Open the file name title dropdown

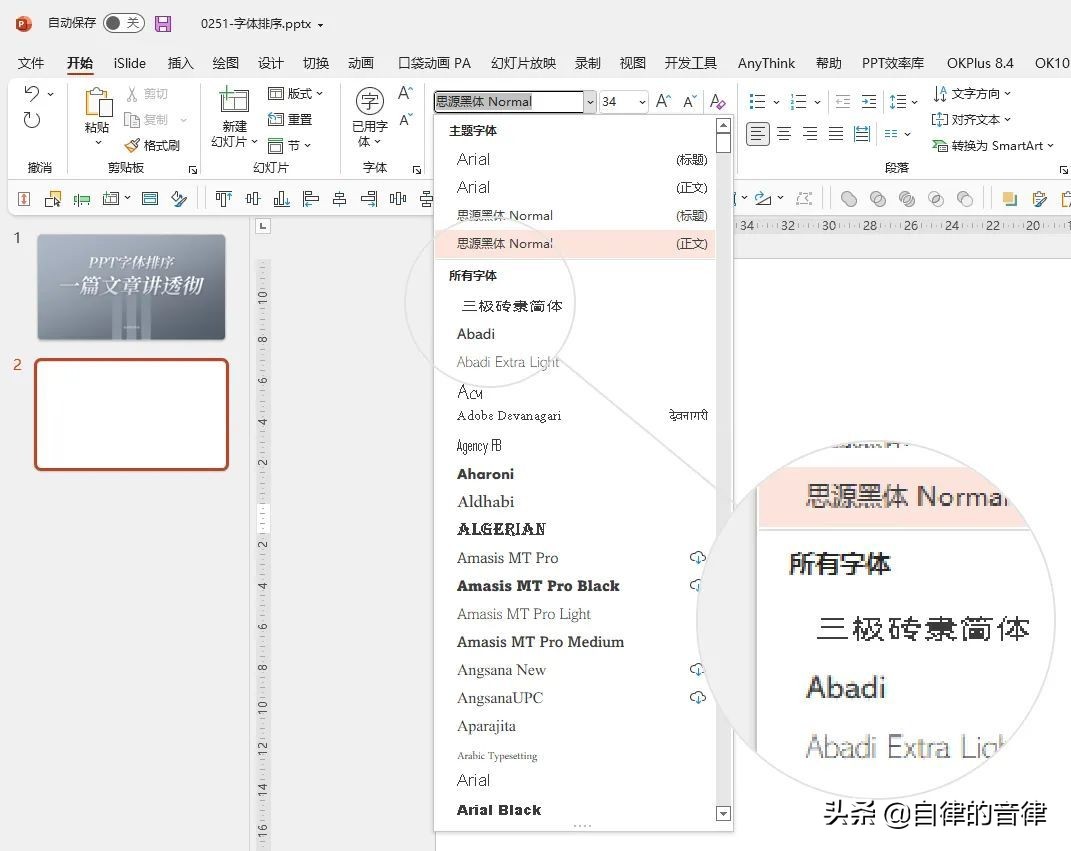coord(320,25)
